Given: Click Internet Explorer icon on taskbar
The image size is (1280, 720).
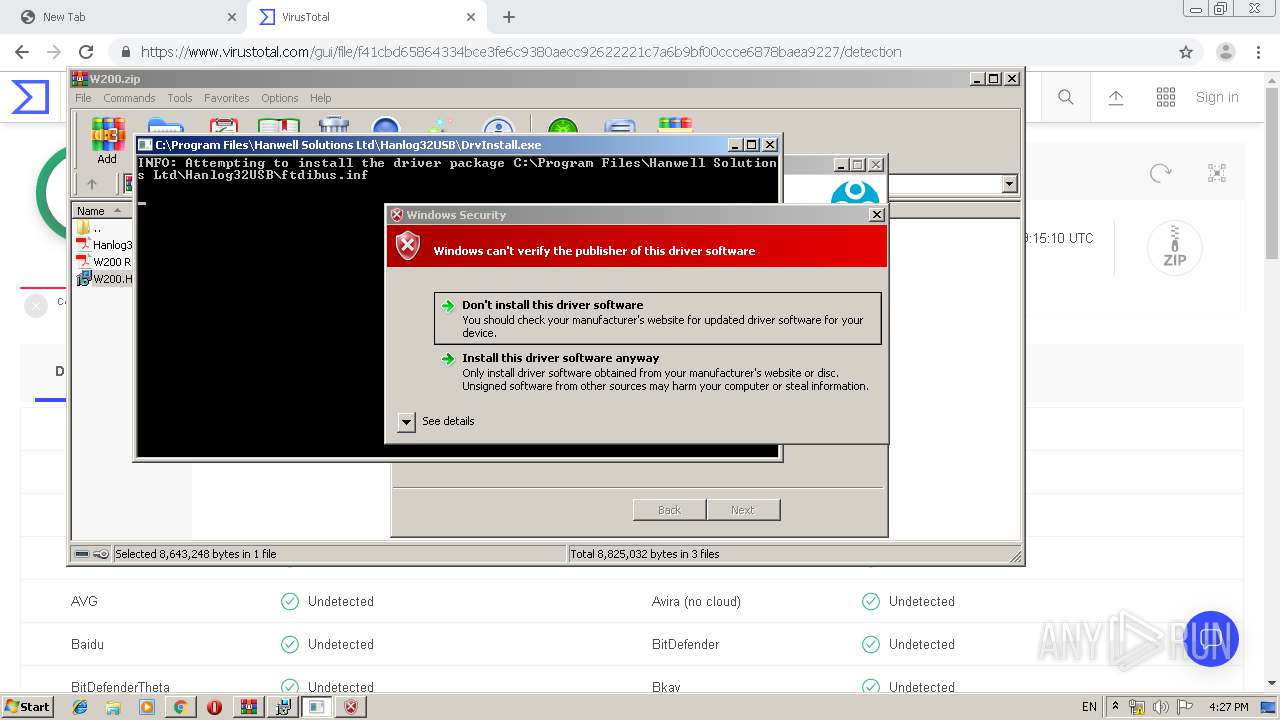Looking at the screenshot, I should [x=80, y=707].
